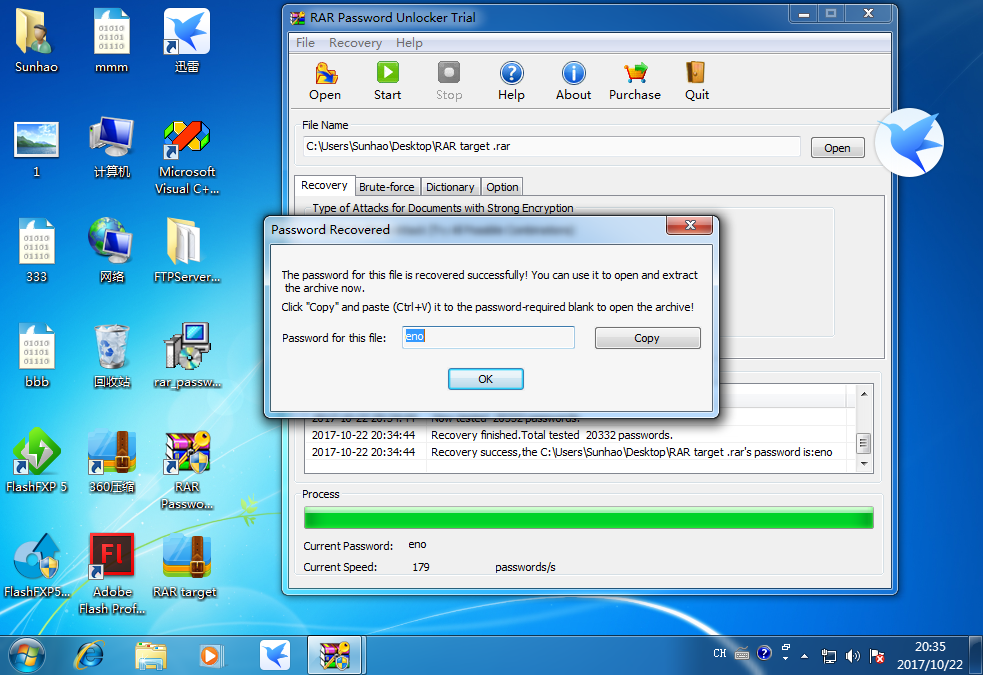Click the Purchase cart icon
Screen dimensions: 983x675
pos(635,81)
